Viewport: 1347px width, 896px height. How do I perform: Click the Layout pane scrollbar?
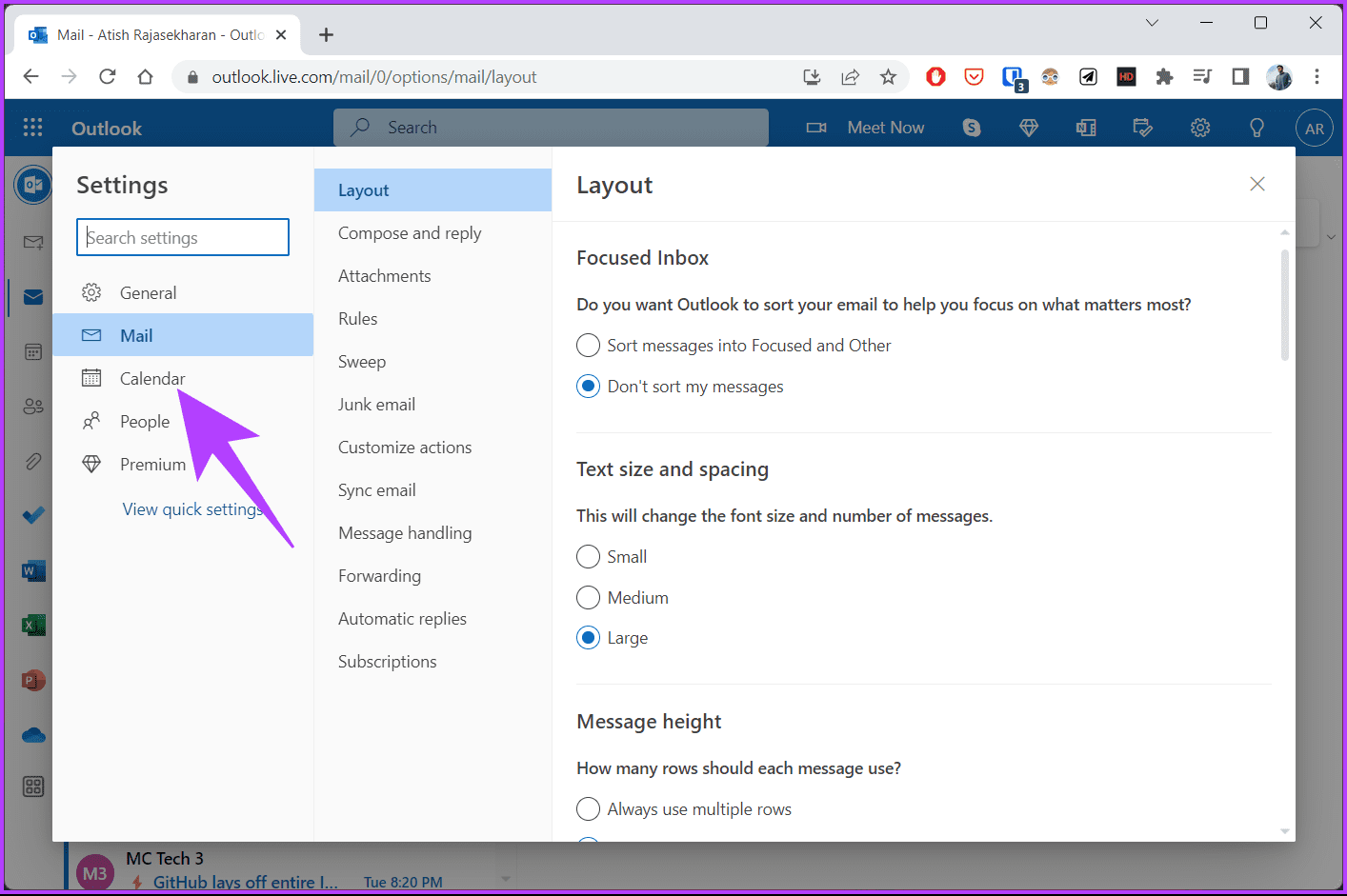1284,305
